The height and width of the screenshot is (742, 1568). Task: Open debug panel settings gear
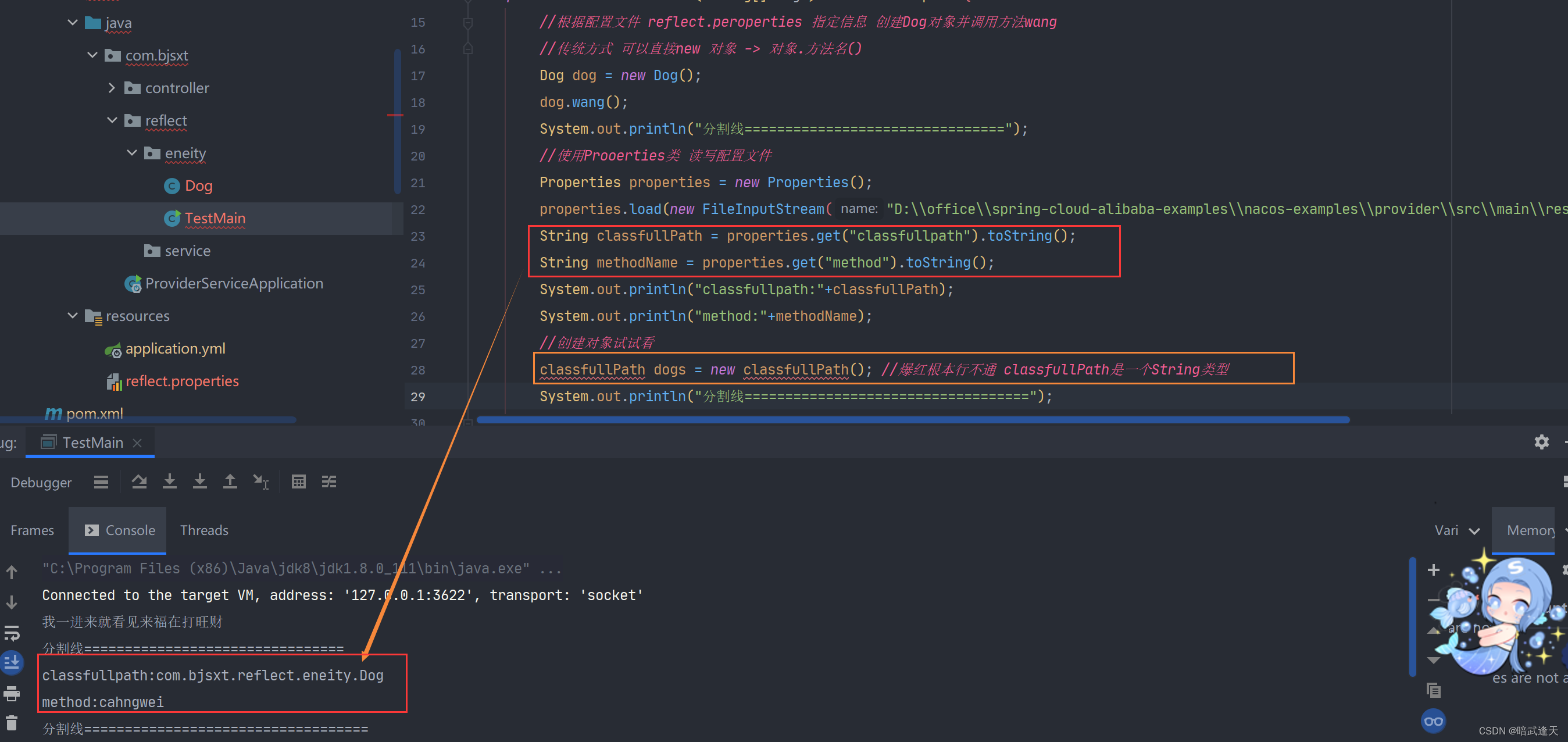(1541, 442)
